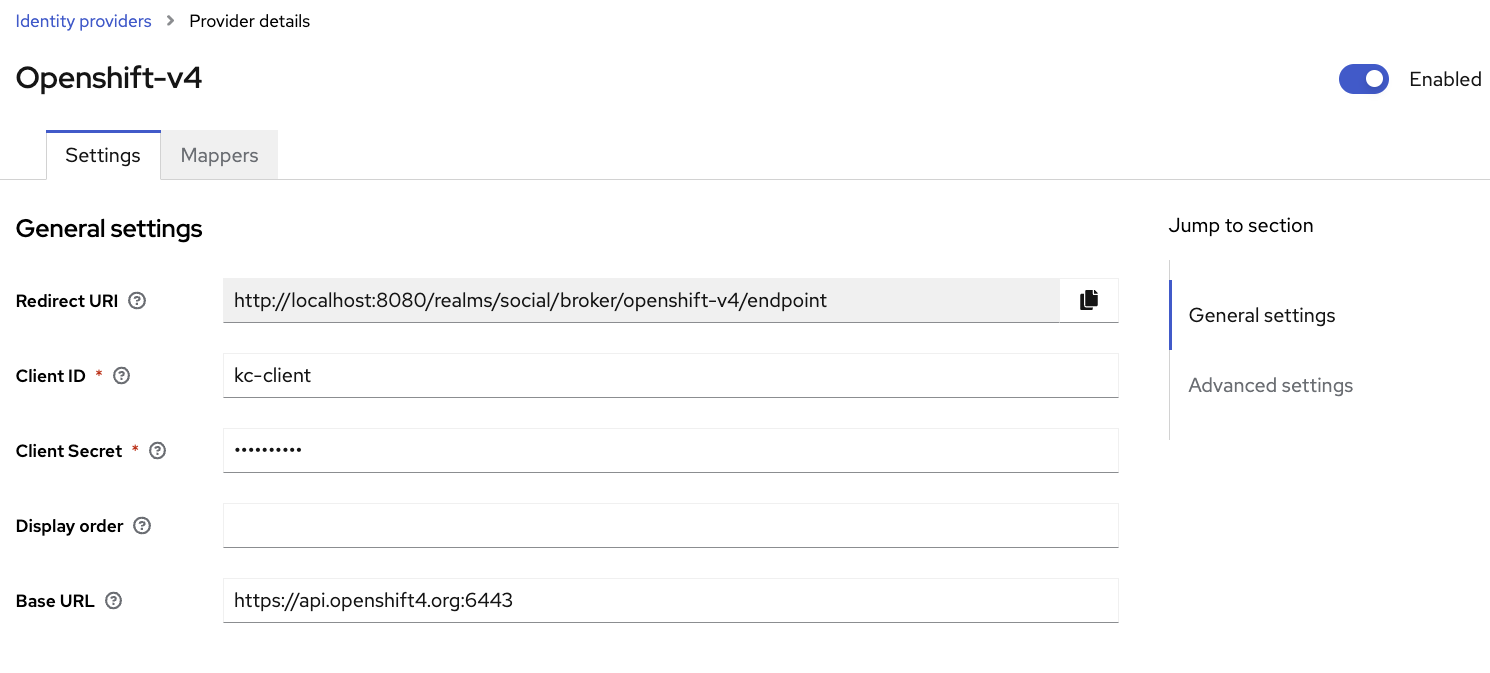Image resolution: width=1490 pixels, height=673 pixels.
Task: Disable the Openshift-v4 identity provider
Action: click(x=1364, y=79)
